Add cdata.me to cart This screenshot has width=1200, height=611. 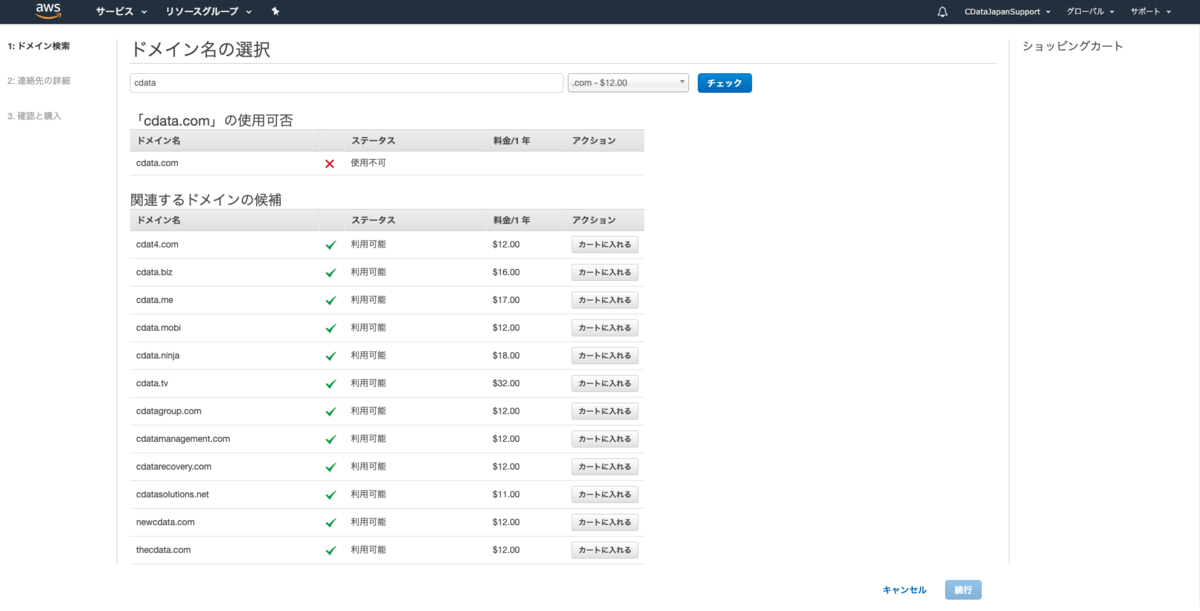[x=605, y=300]
